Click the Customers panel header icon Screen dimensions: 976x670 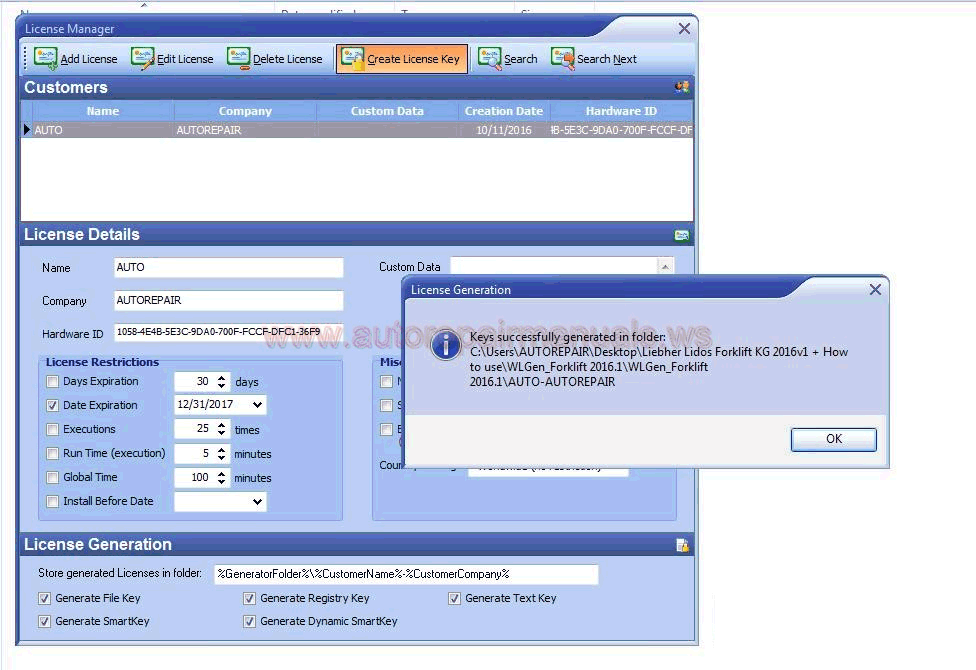682,87
